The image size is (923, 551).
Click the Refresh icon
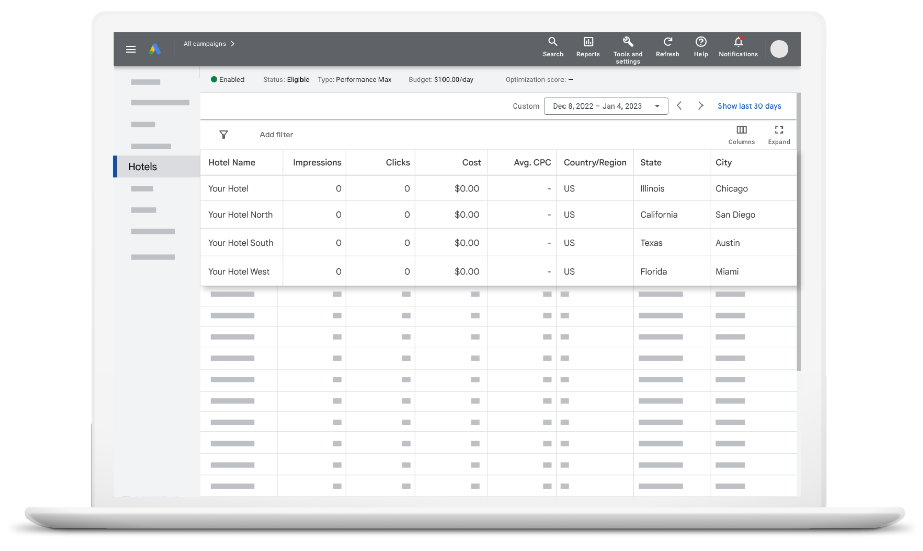pos(667,42)
